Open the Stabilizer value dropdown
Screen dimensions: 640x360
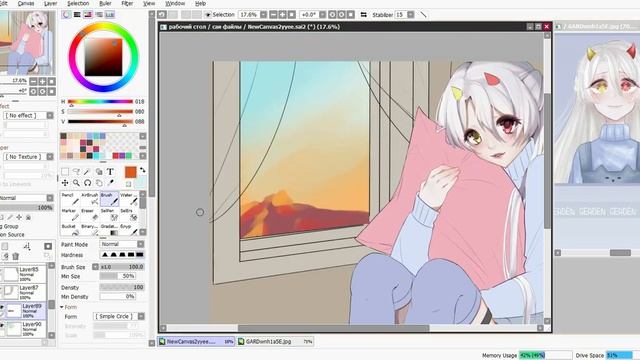click(x=411, y=15)
